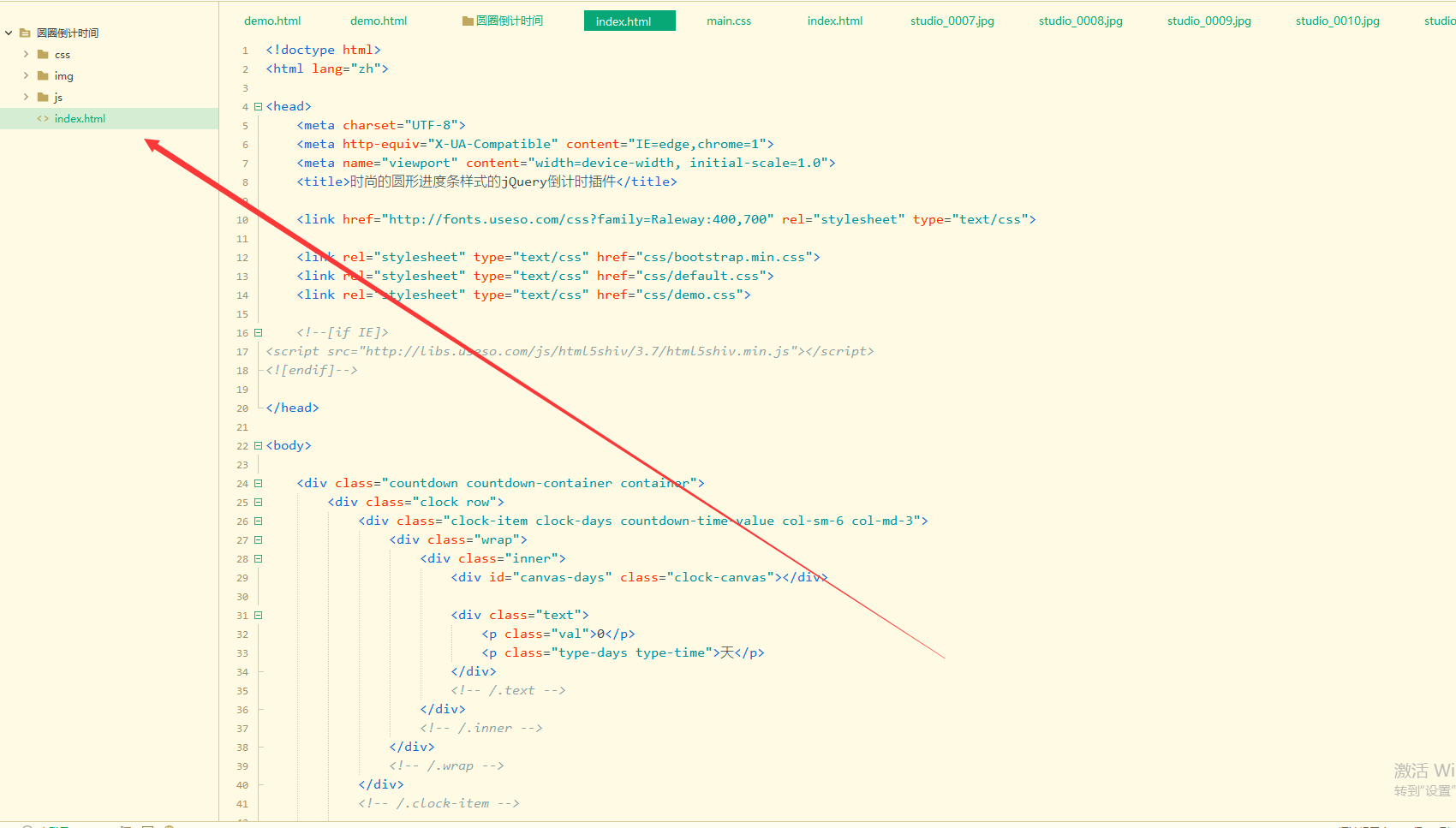Click the folder icon on the 圆圈倒计时间 tab

point(468,21)
